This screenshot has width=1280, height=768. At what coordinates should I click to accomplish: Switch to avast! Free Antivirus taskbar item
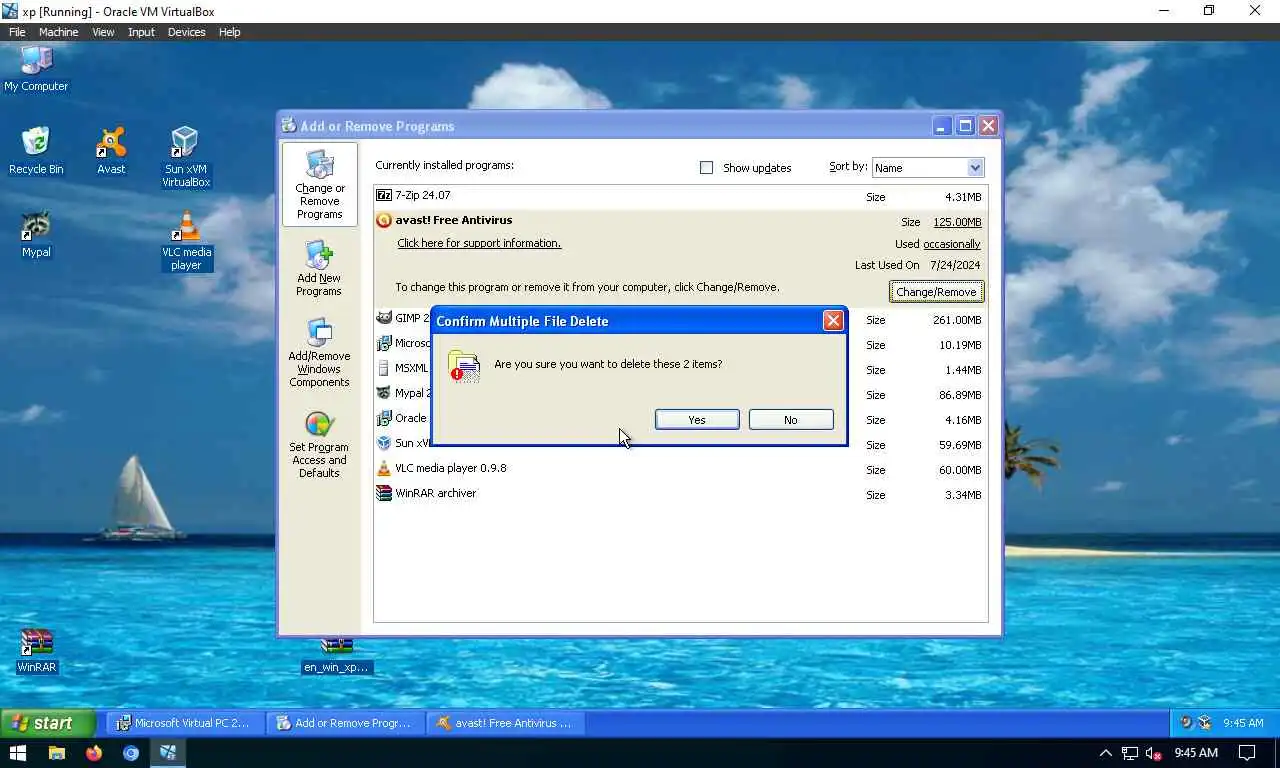pyautogui.click(x=506, y=723)
